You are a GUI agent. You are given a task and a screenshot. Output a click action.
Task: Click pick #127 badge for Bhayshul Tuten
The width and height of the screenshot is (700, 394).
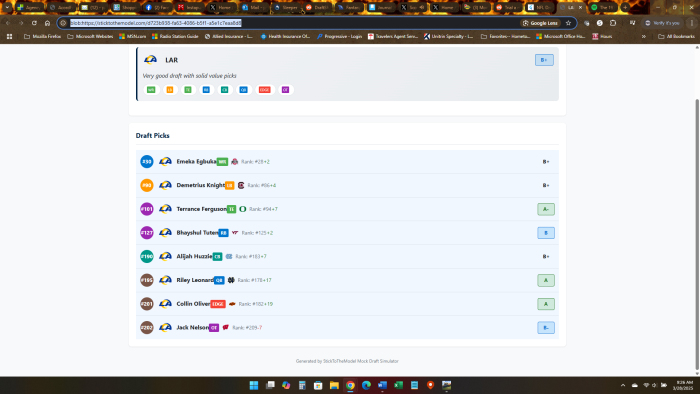[147, 232]
